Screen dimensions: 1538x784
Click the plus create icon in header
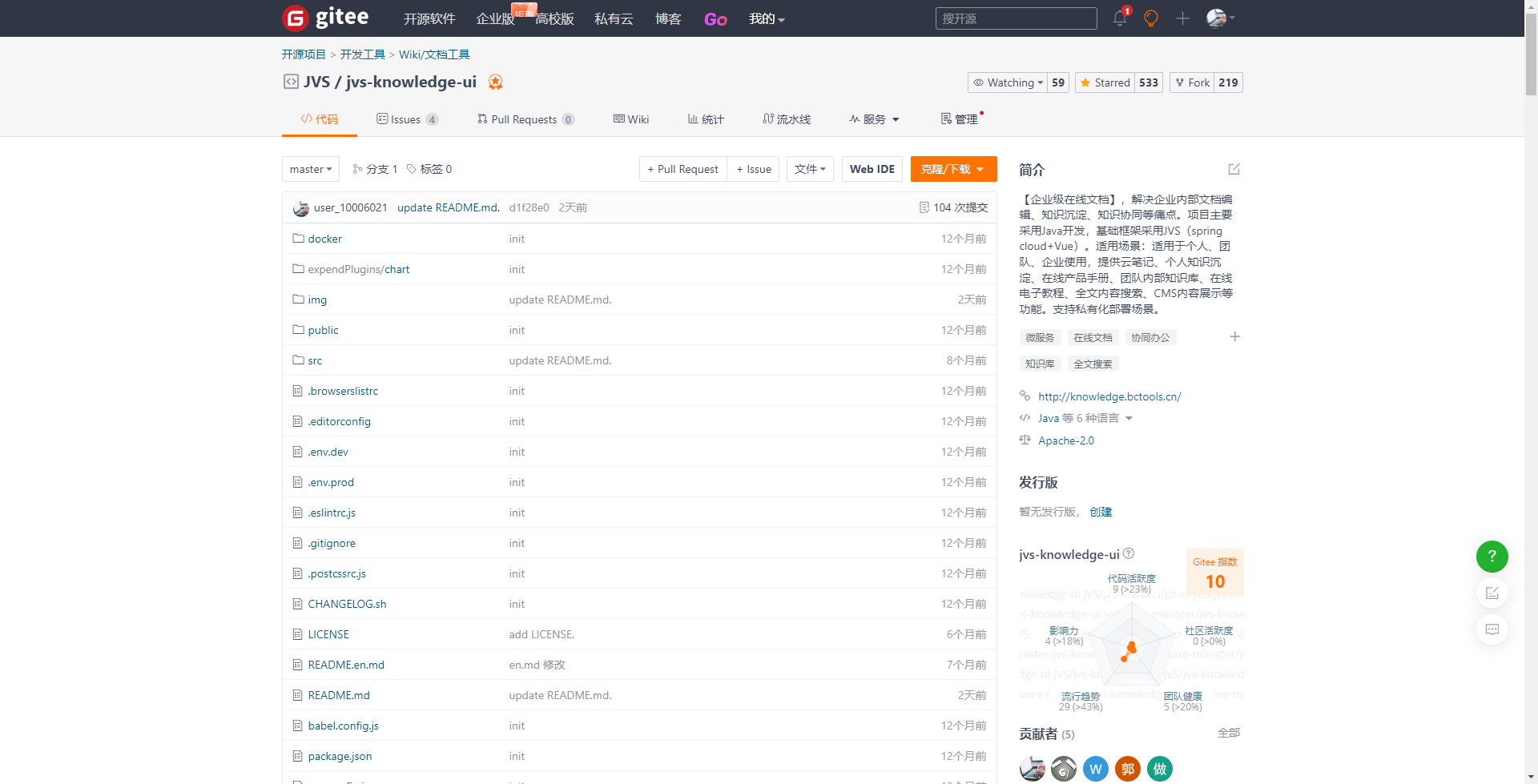1182,18
